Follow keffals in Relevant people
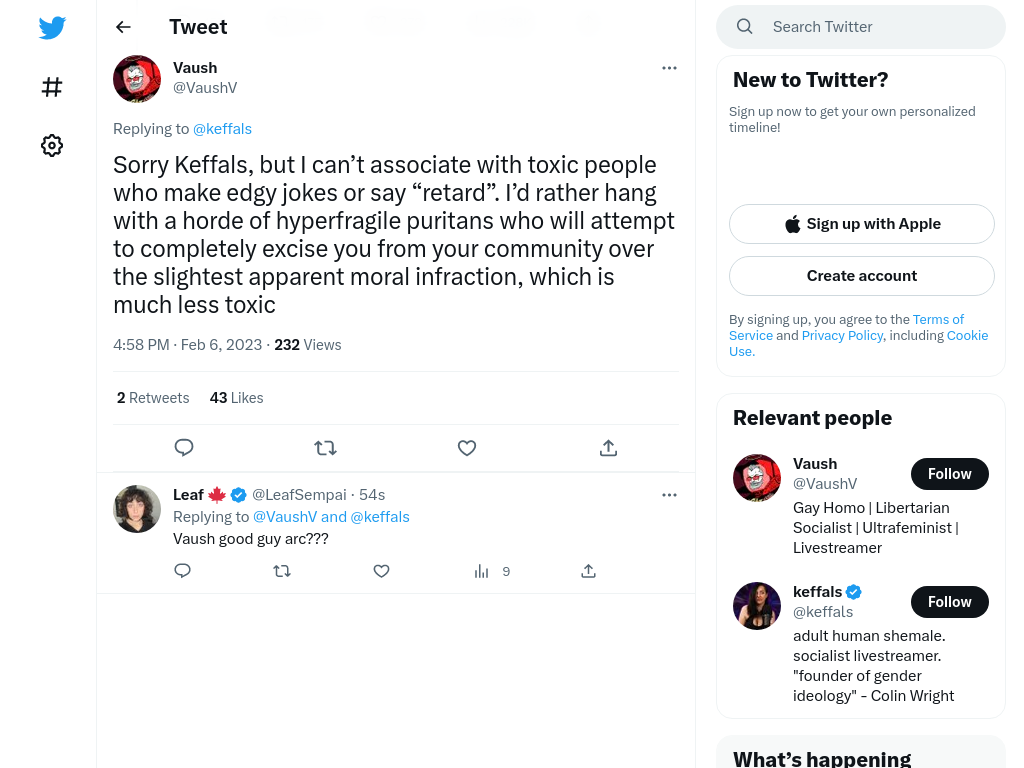This screenshot has height=768, width=1024. click(x=950, y=602)
